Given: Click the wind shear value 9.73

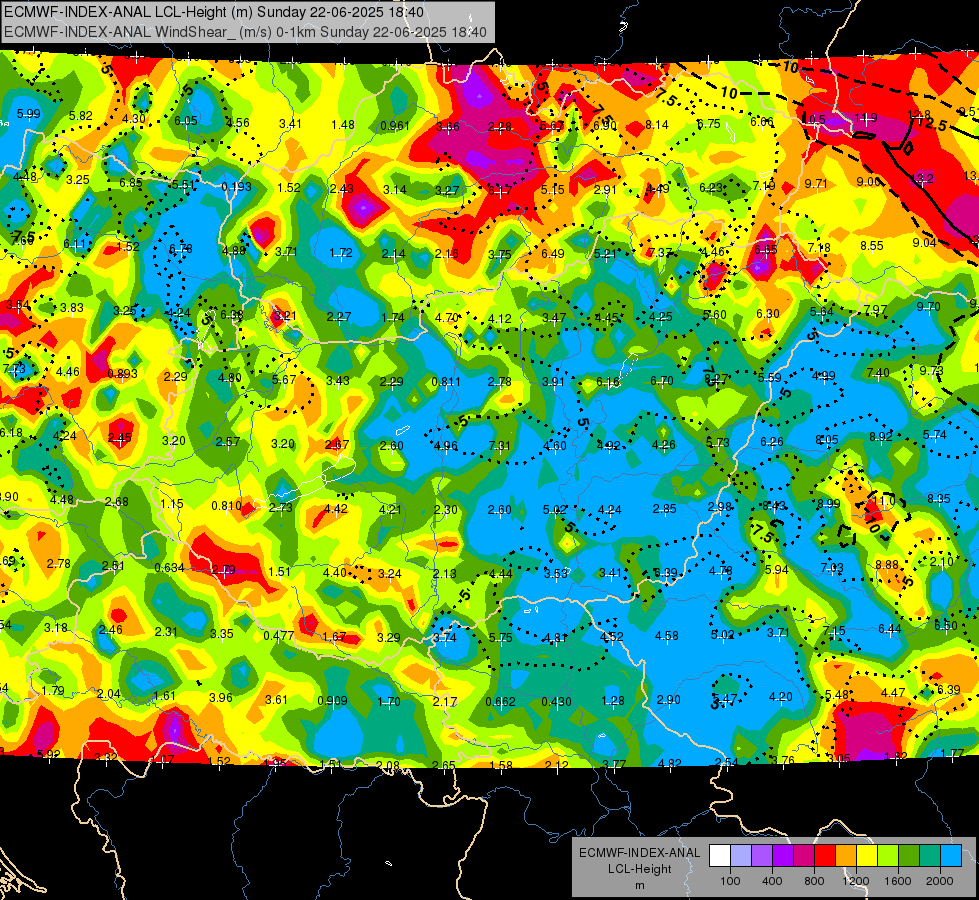Looking at the screenshot, I should [932, 370].
